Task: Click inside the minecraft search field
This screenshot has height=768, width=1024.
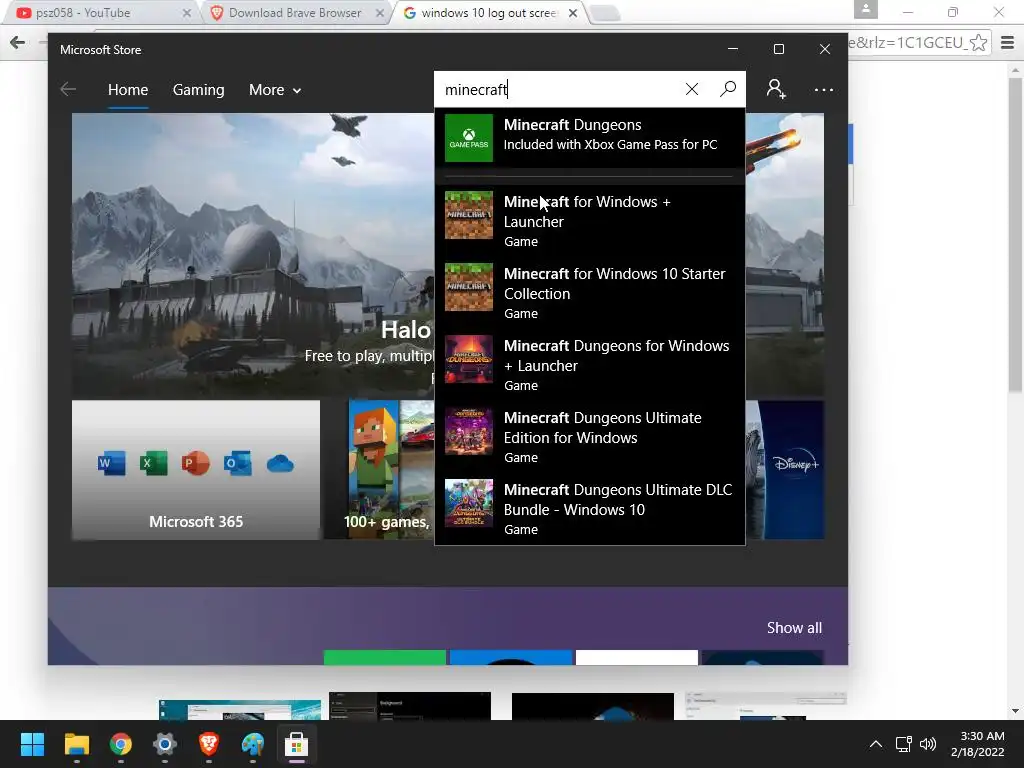Action: [562, 89]
